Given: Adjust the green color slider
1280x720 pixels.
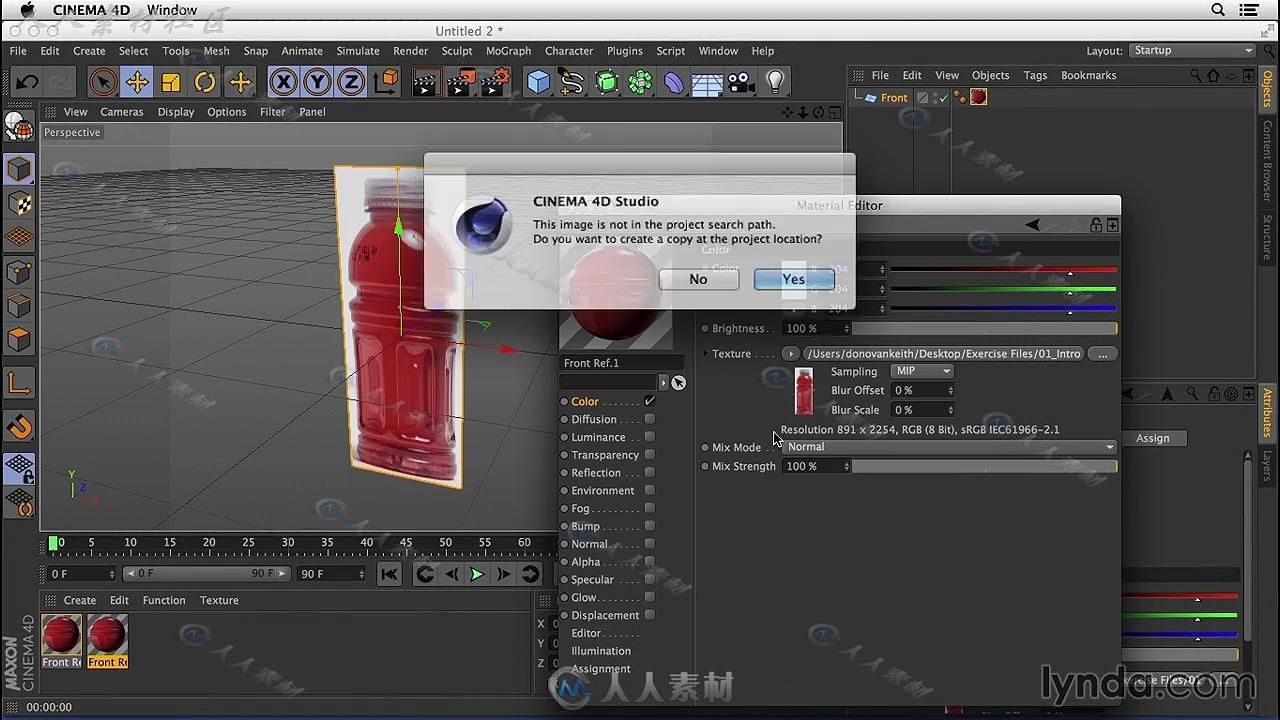Looking at the screenshot, I should tap(1003, 290).
